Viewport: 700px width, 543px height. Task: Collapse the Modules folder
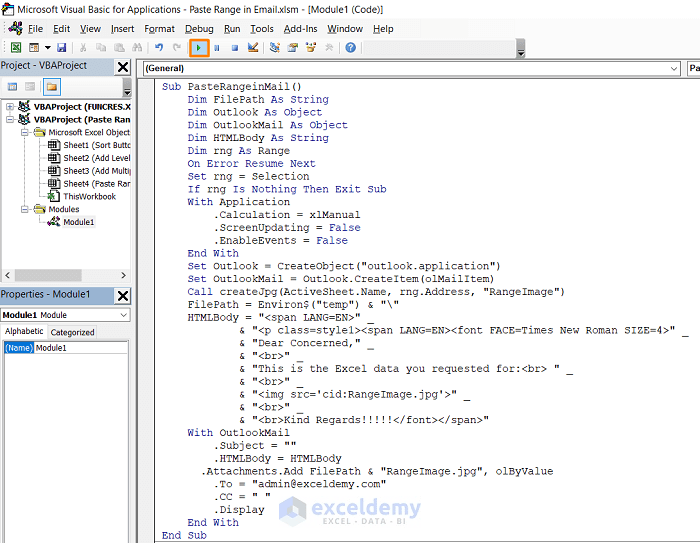click(25, 209)
